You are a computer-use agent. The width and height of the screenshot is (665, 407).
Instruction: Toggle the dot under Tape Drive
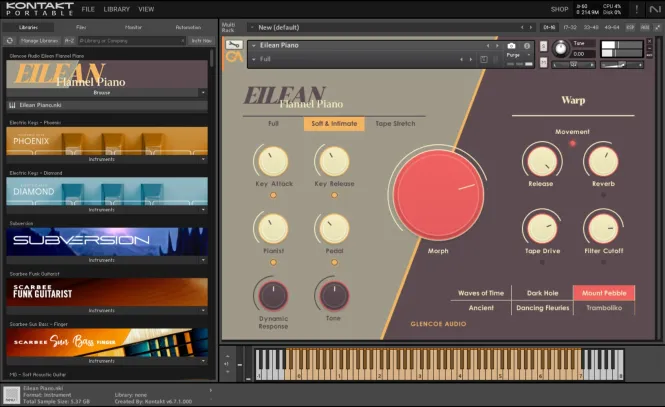pos(542,262)
